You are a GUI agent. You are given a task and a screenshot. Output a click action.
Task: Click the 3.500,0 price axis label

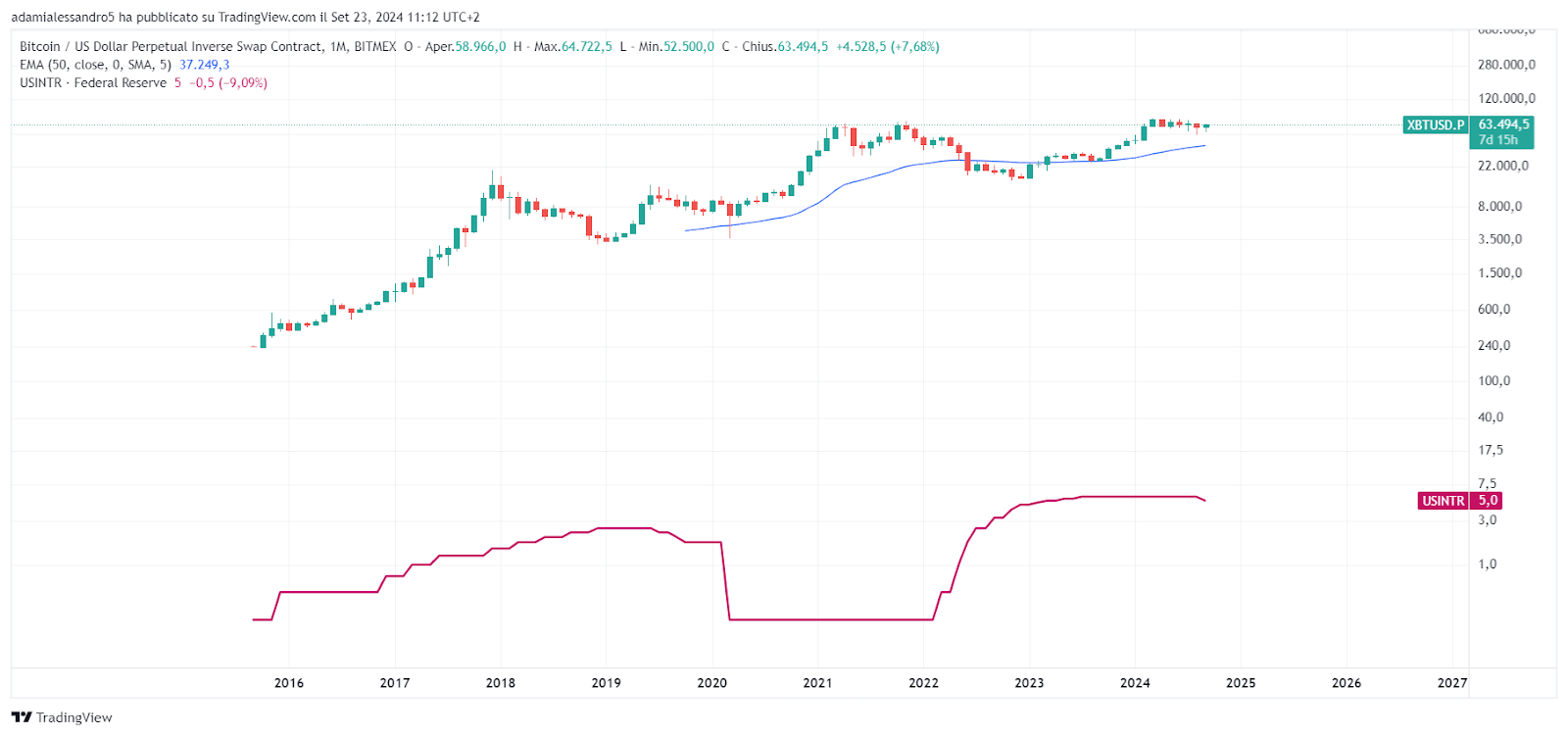[x=1499, y=239]
